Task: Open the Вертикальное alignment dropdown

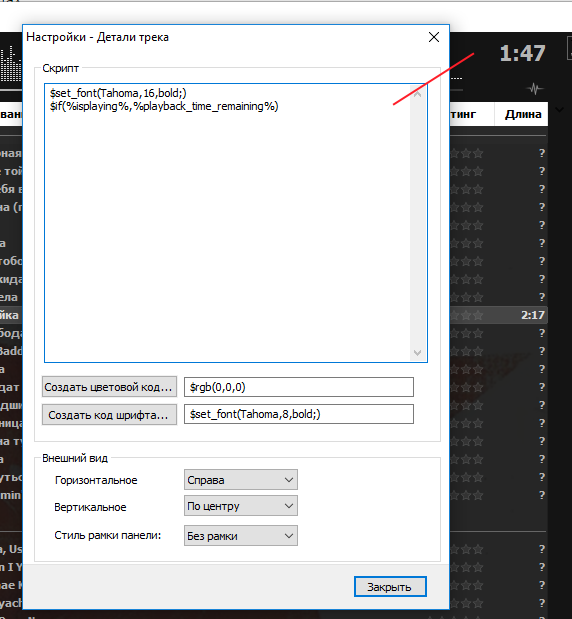Action: 241,506
